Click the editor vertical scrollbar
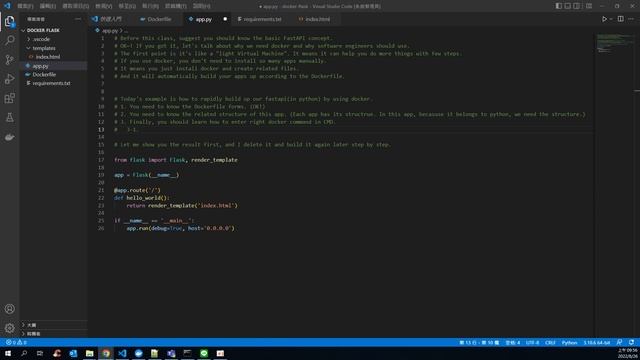 click(x=637, y=186)
